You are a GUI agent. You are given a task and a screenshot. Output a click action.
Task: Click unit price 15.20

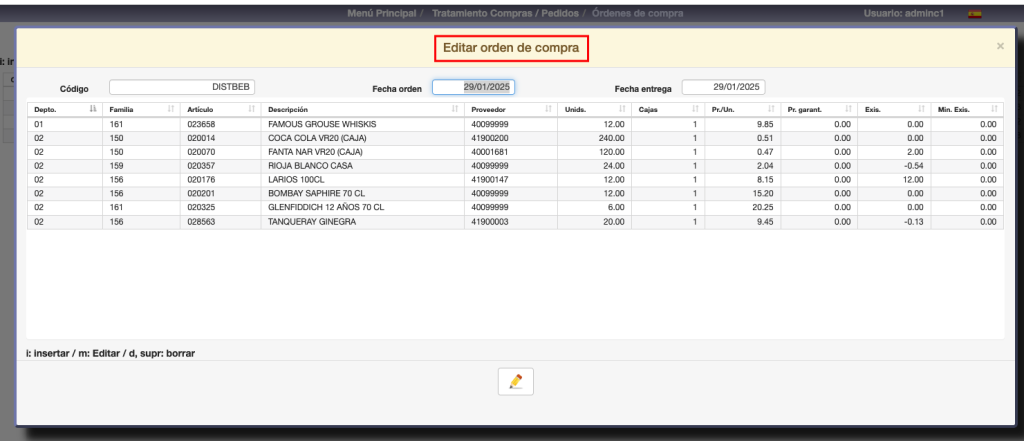[763, 193]
